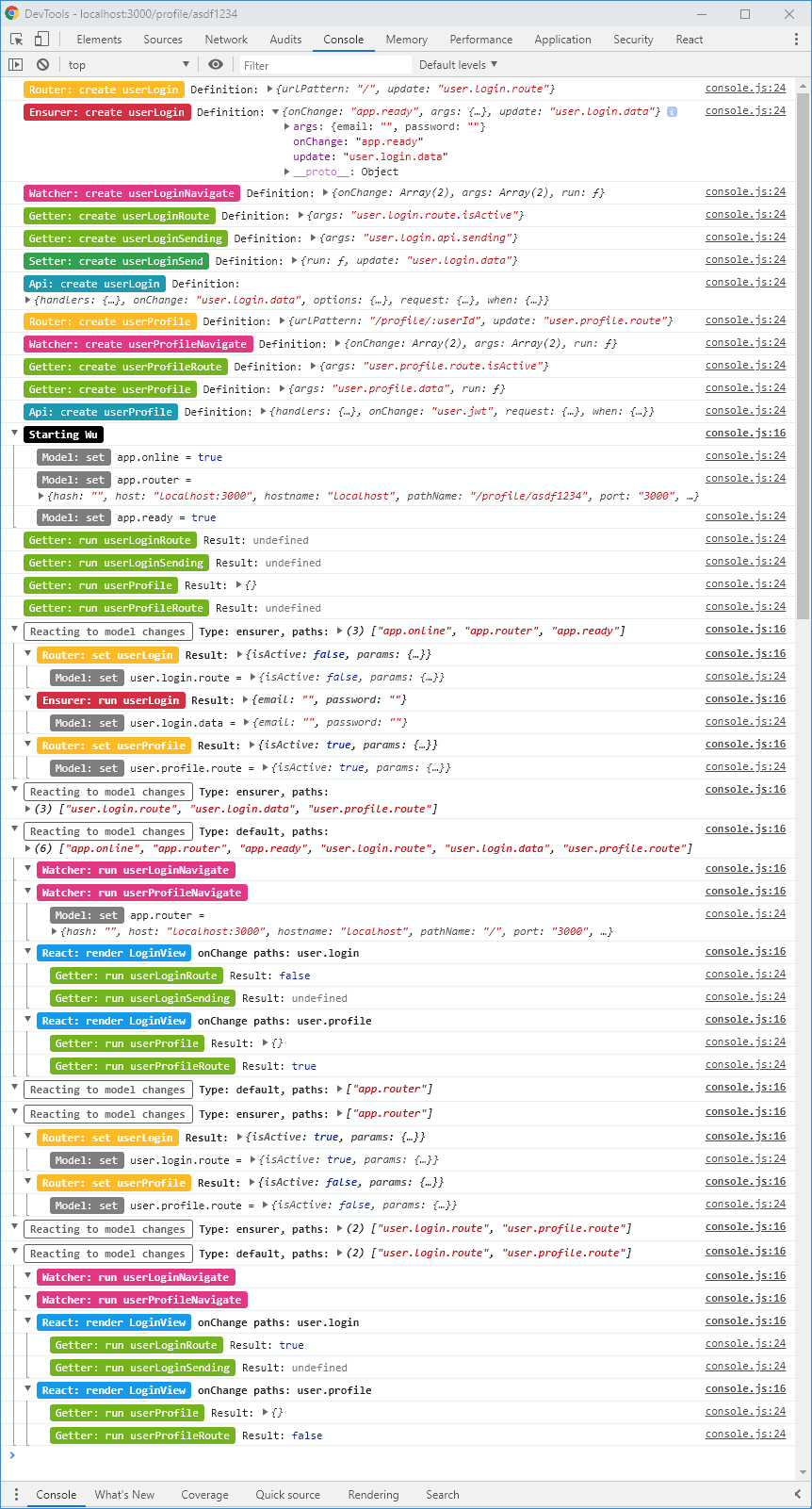Open the Coverage drawer tab
The height and width of the screenshot is (1509, 812).
coord(204,1495)
